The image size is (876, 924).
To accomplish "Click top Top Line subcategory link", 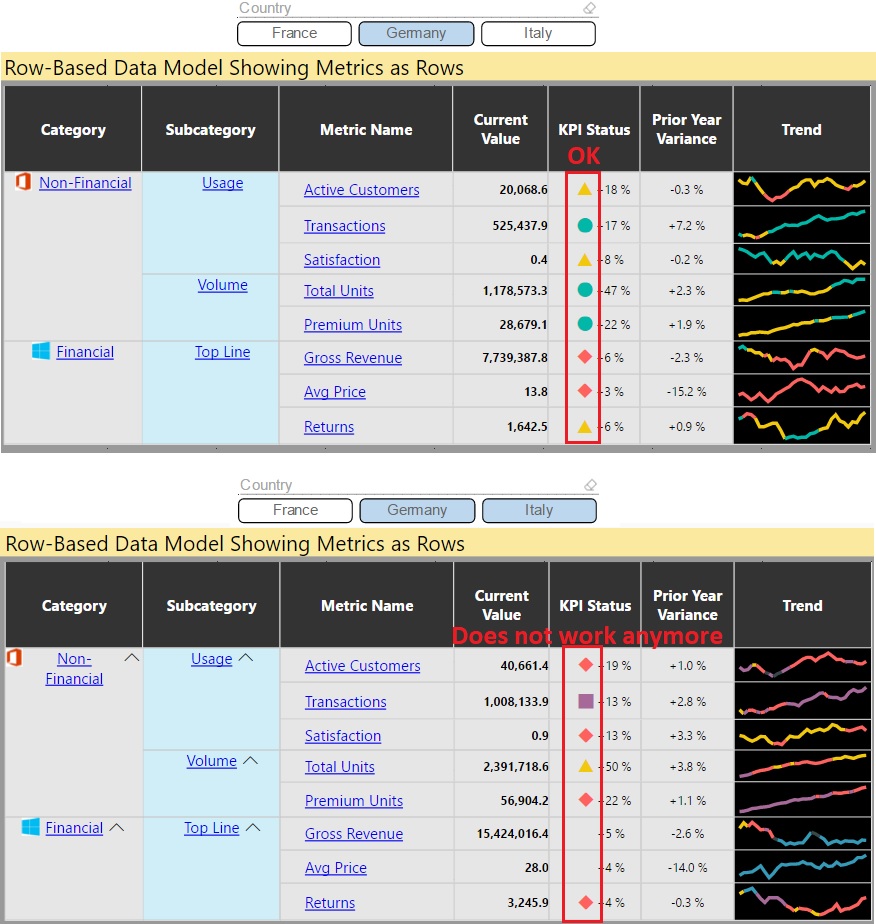I will coord(223,352).
